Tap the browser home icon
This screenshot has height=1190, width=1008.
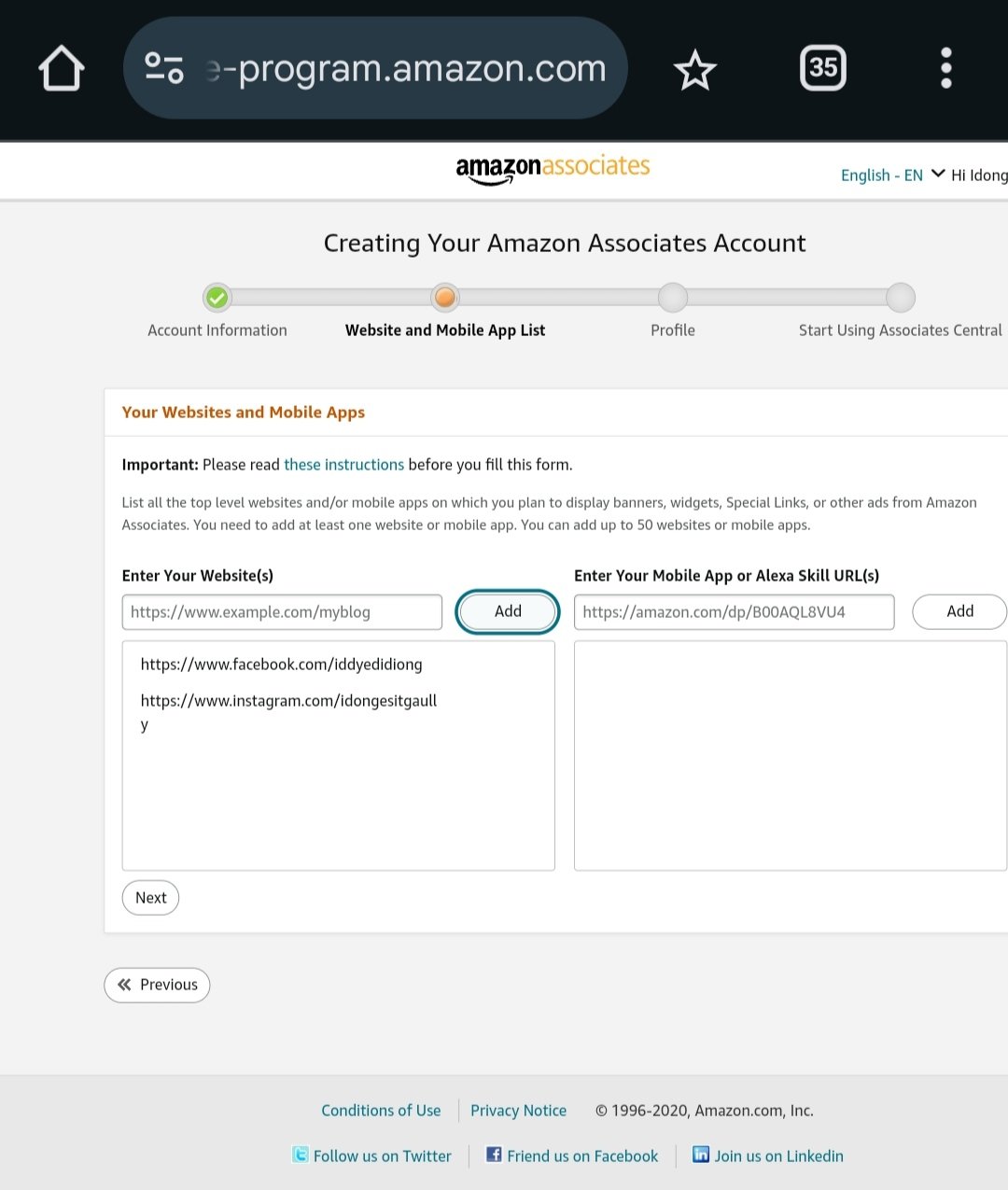pyautogui.click(x=62, y=68)
